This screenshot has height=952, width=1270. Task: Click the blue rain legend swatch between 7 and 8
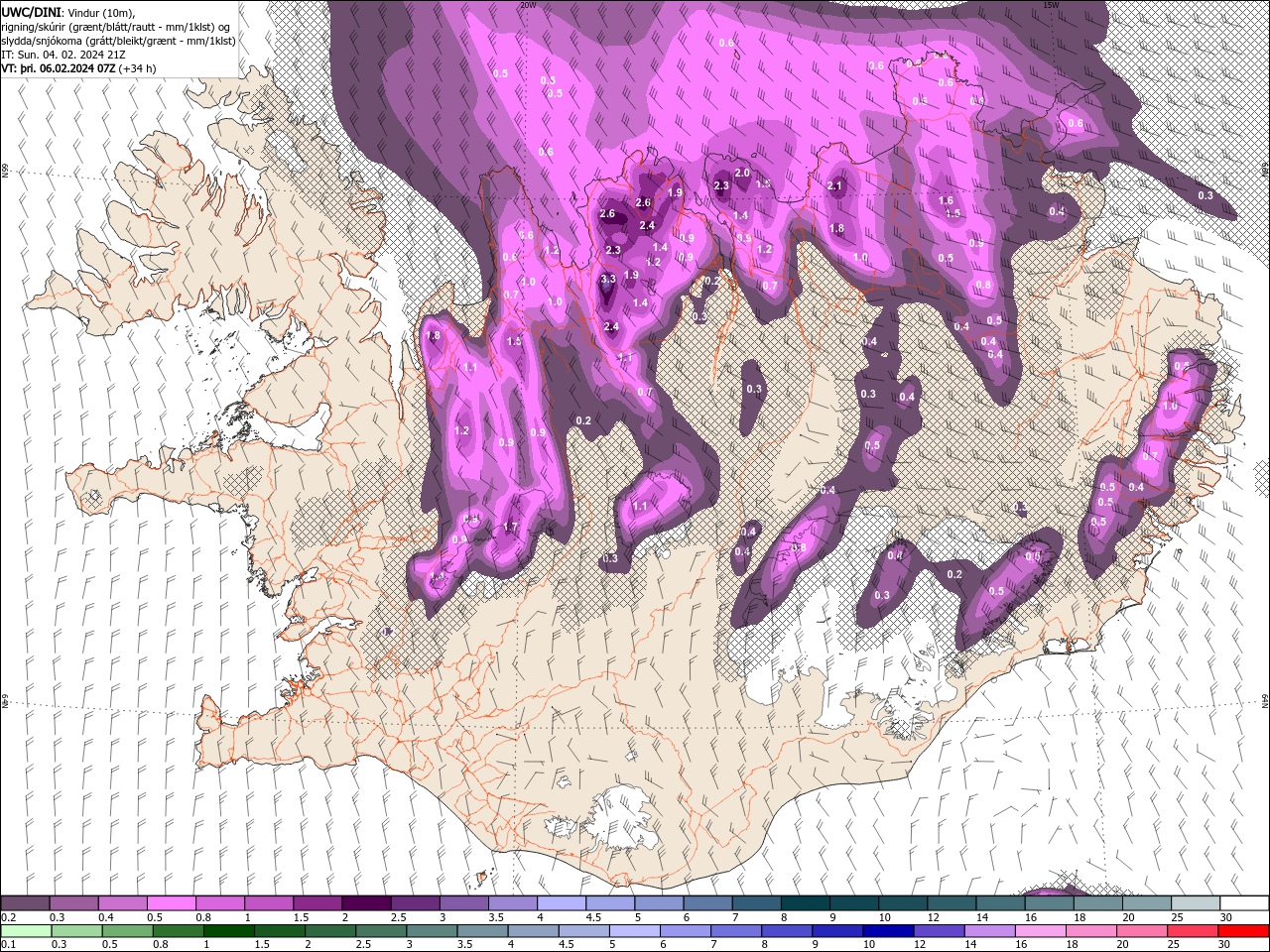(x=734, y=931)
